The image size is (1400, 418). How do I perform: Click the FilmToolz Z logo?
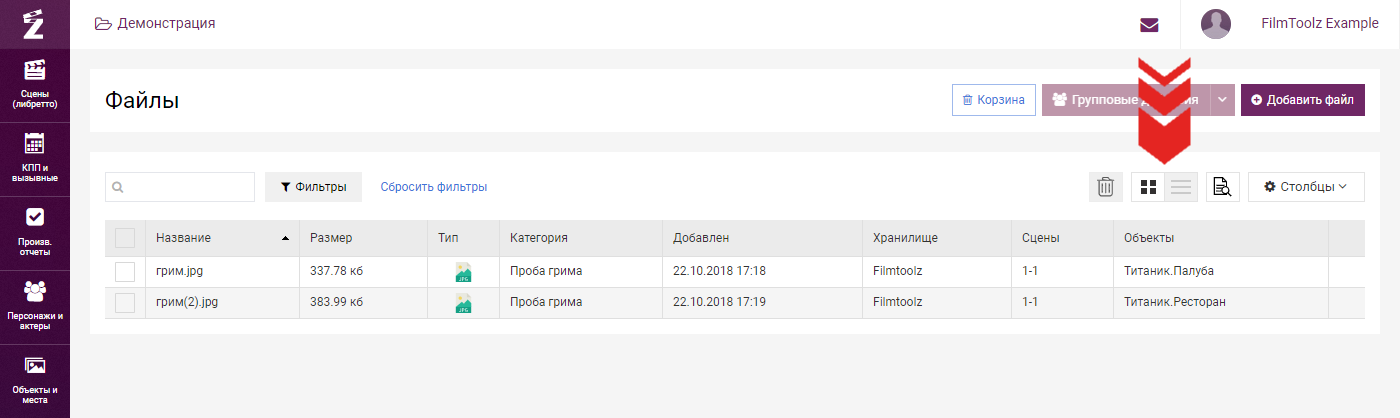34,24
